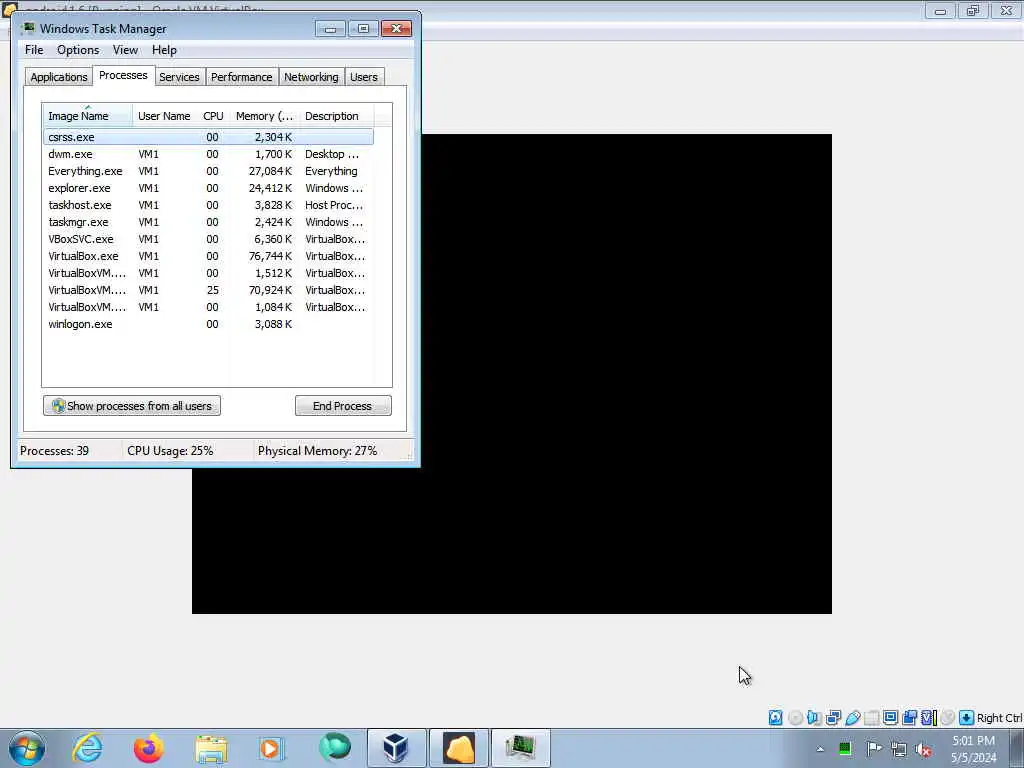Launch Internet Explorer from the taskbar
The image size is (1024, 768).
tap(87, 748)
